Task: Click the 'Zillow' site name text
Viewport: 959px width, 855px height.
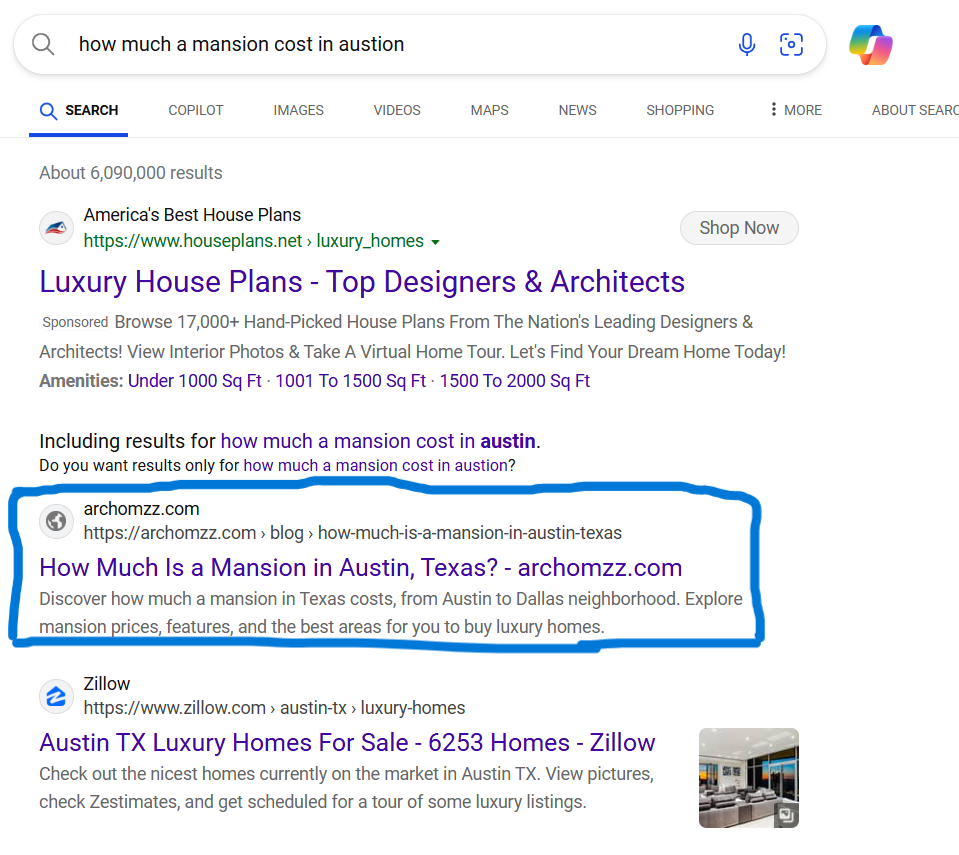Action: tap(107, 684)
